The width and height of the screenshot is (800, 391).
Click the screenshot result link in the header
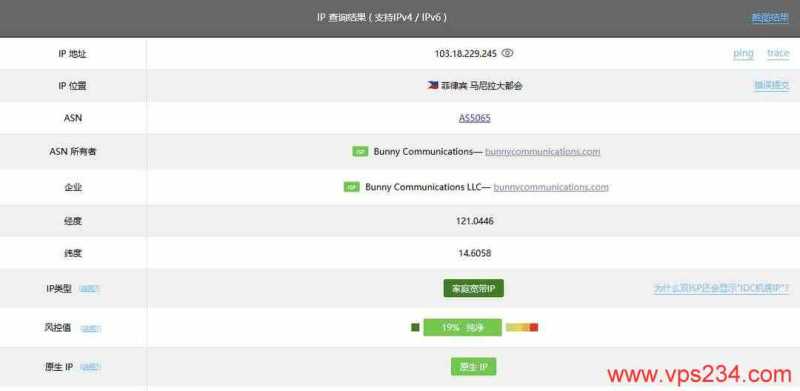[770, 18]
